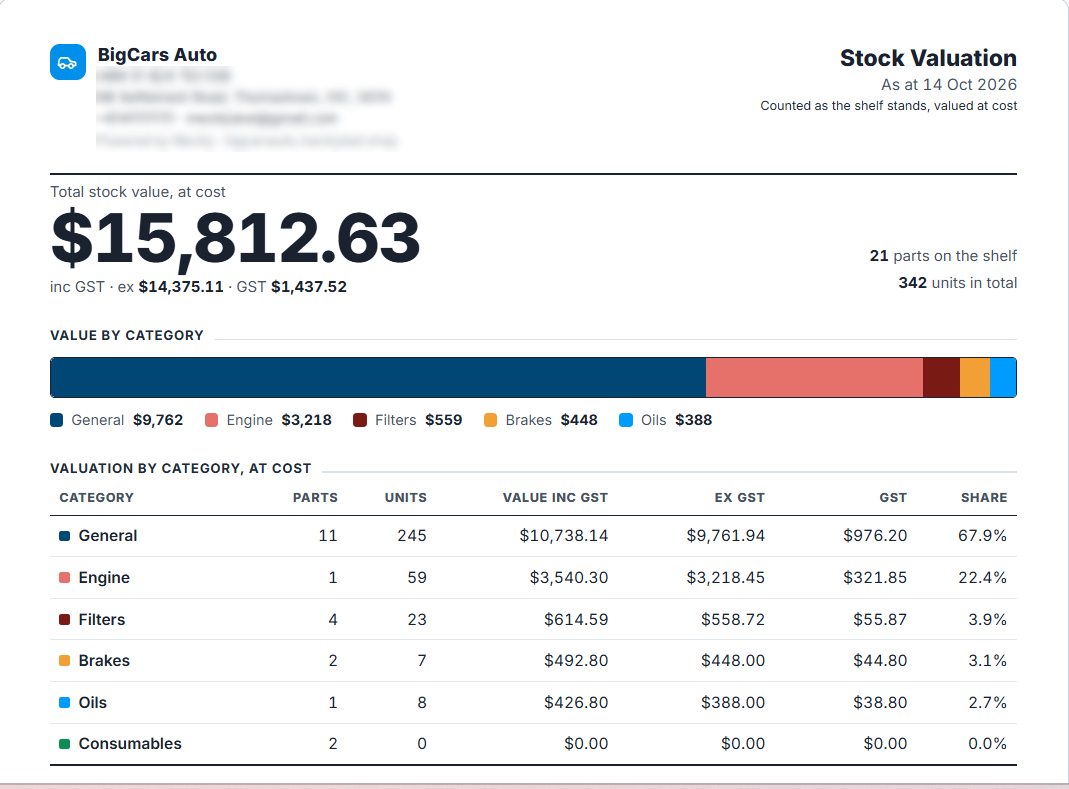Click legend value $9,762 for General
This screenshot has width=1069, height=789.
pyautogui.click(x=158, y=420)
